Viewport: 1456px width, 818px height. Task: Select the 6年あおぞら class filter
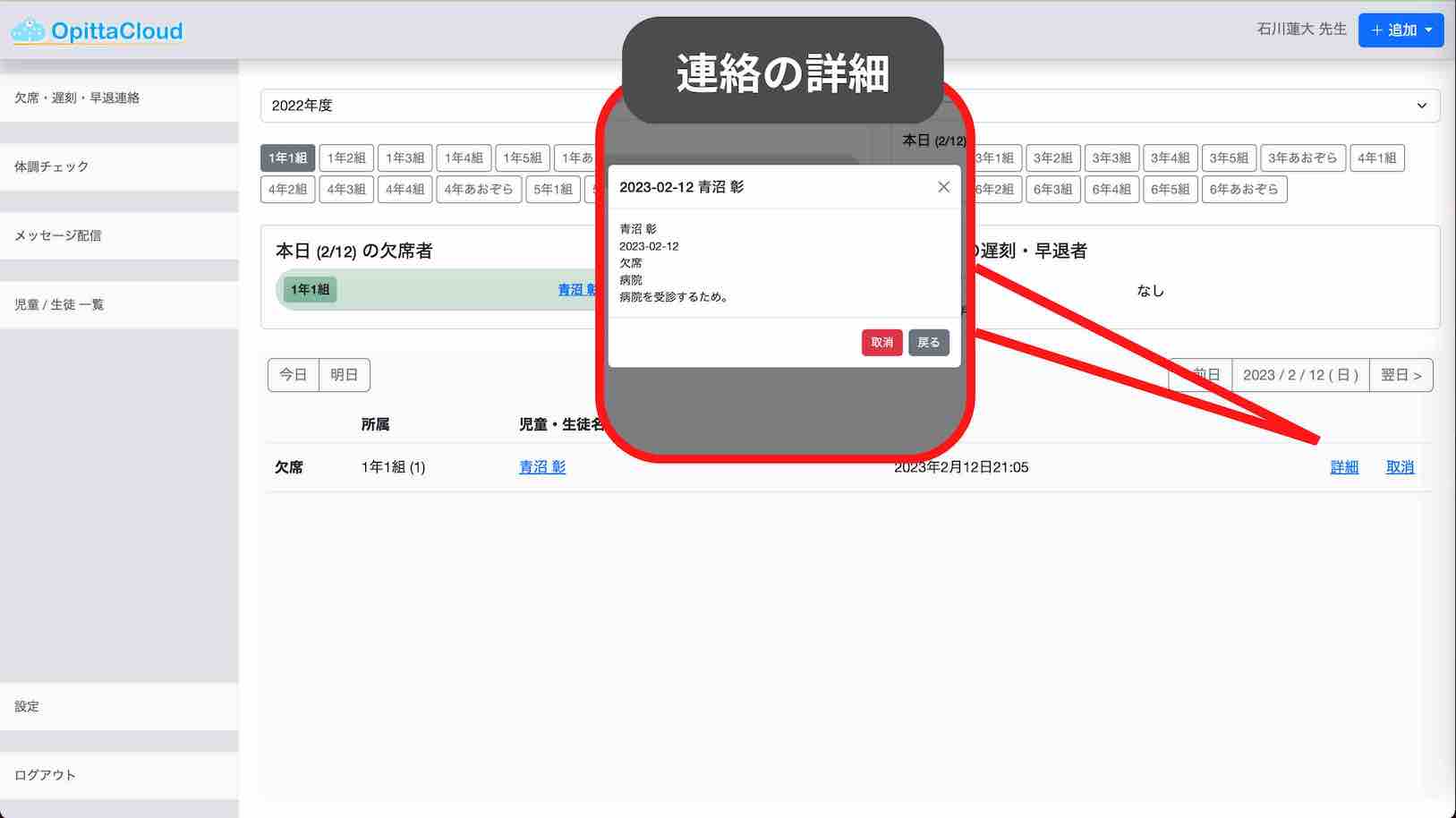pyautogui.click(x=1244, y=189)
